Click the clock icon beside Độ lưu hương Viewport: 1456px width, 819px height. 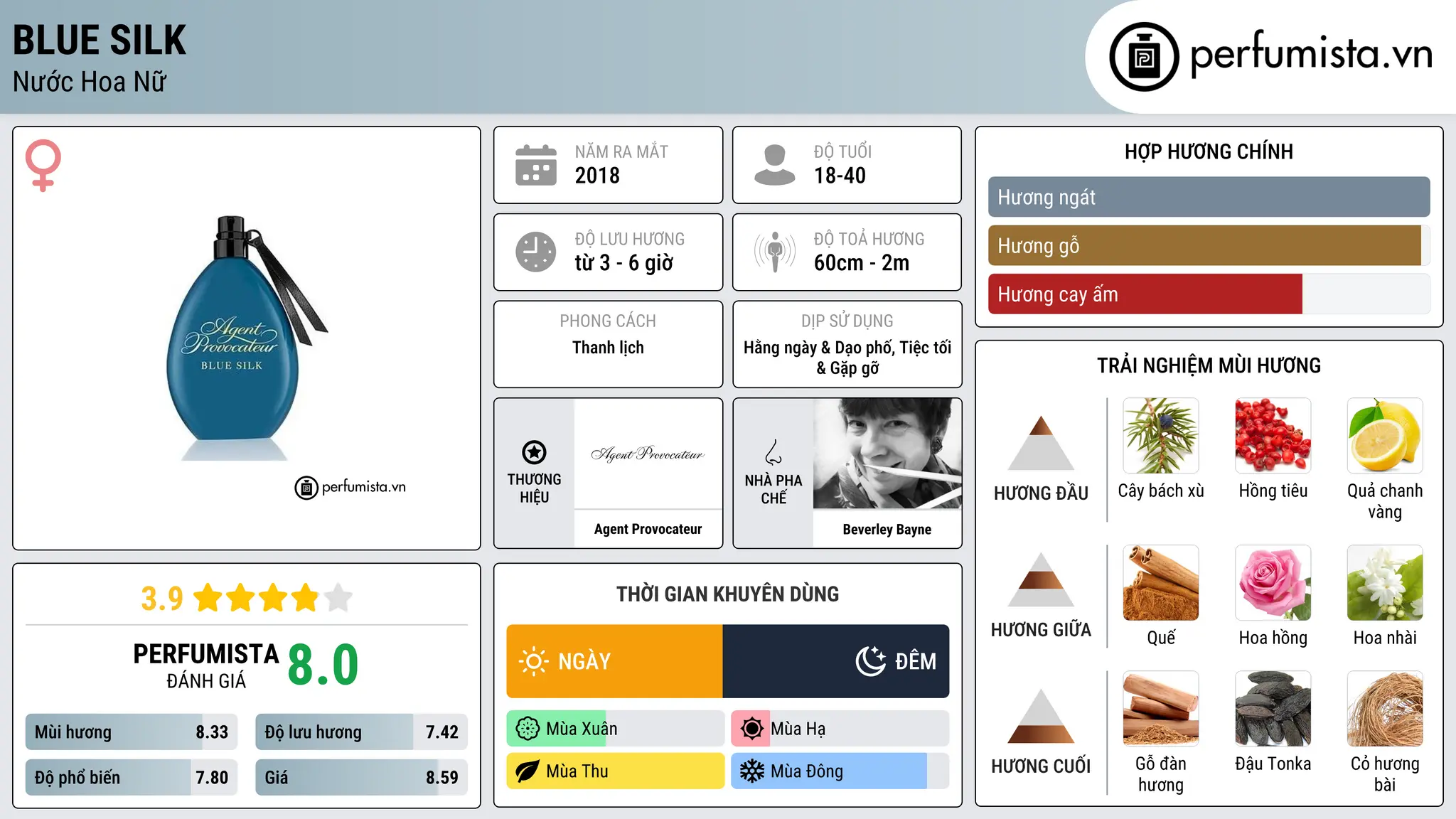(536, 252)
